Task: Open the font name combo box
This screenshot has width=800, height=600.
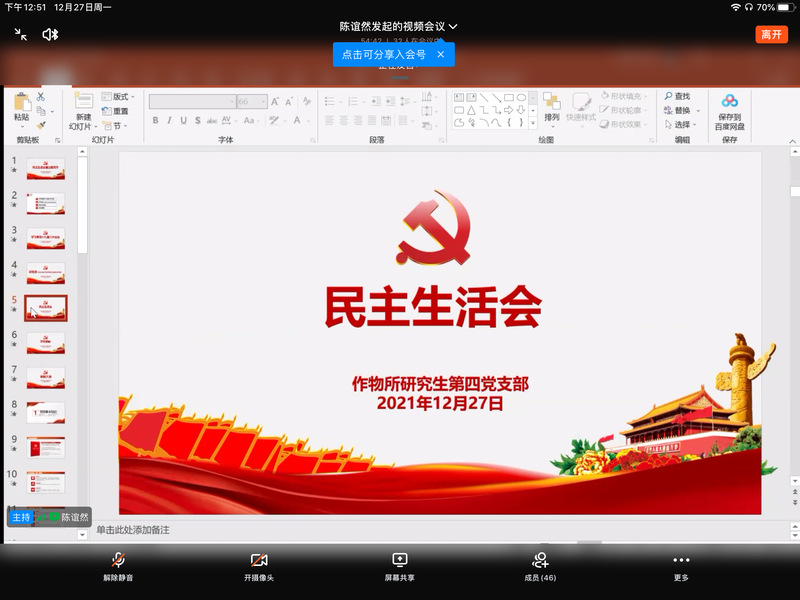Action: tap(192, 102)
